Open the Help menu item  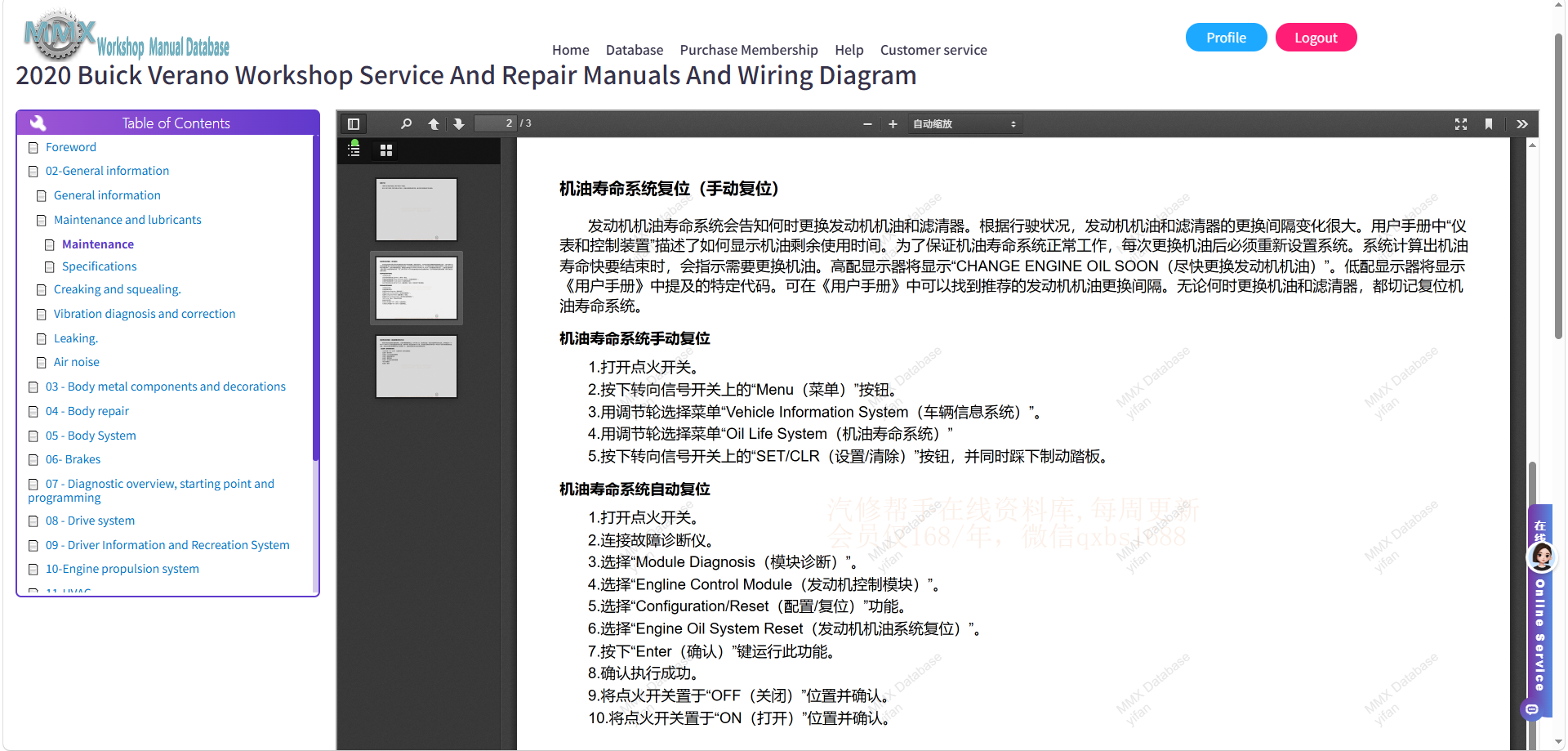(849, 50)
